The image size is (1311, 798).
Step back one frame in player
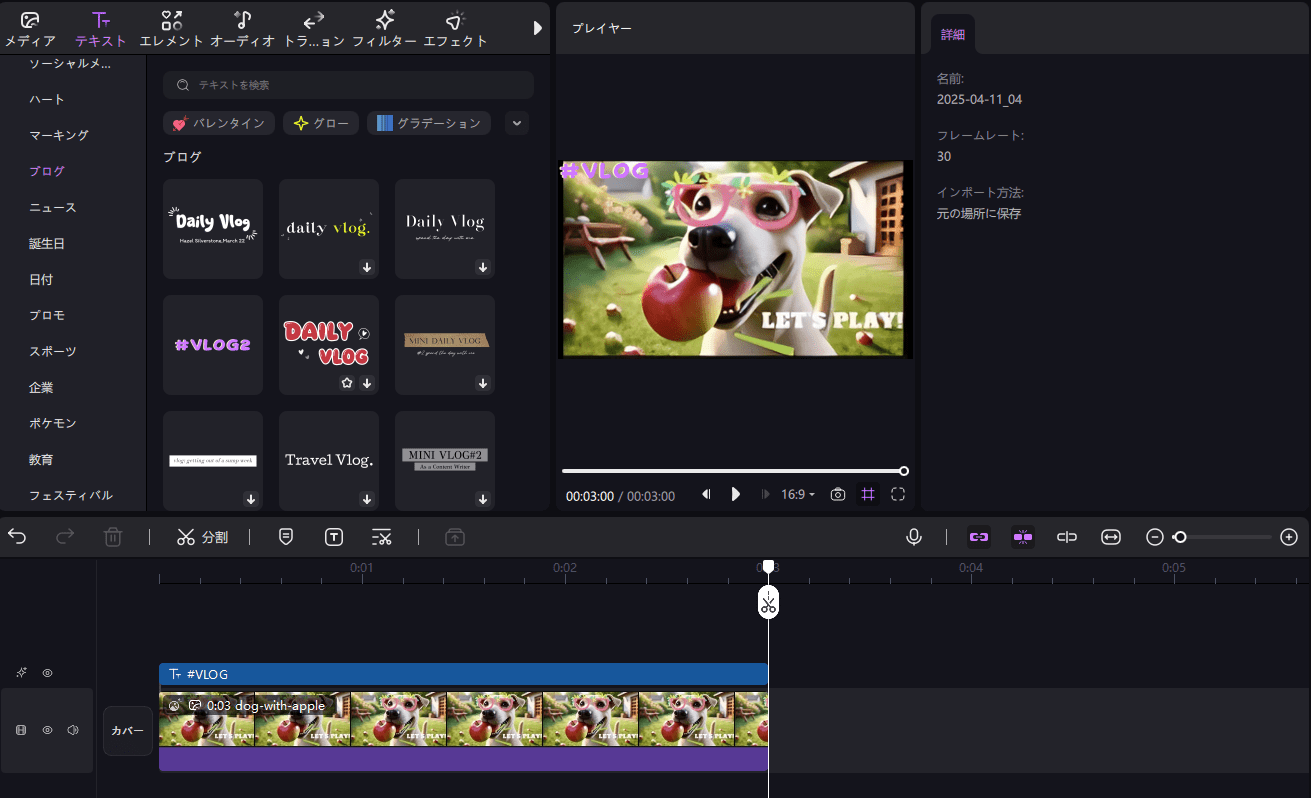[x=706, y=494]
